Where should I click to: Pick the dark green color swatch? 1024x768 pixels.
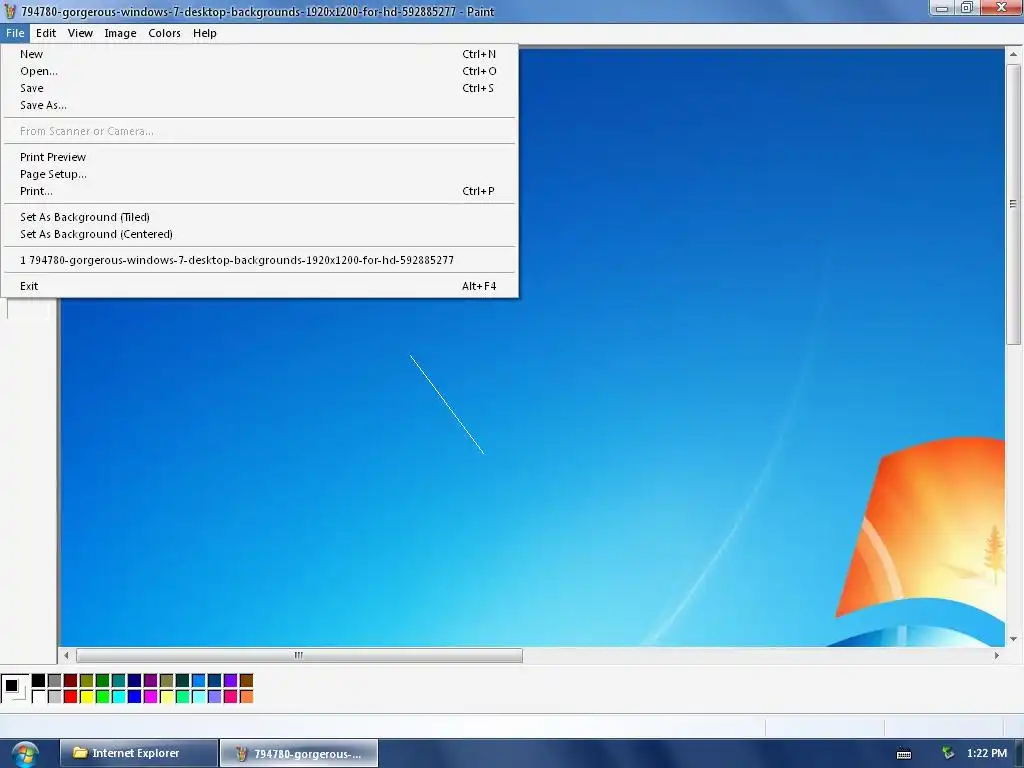[103, 680]
